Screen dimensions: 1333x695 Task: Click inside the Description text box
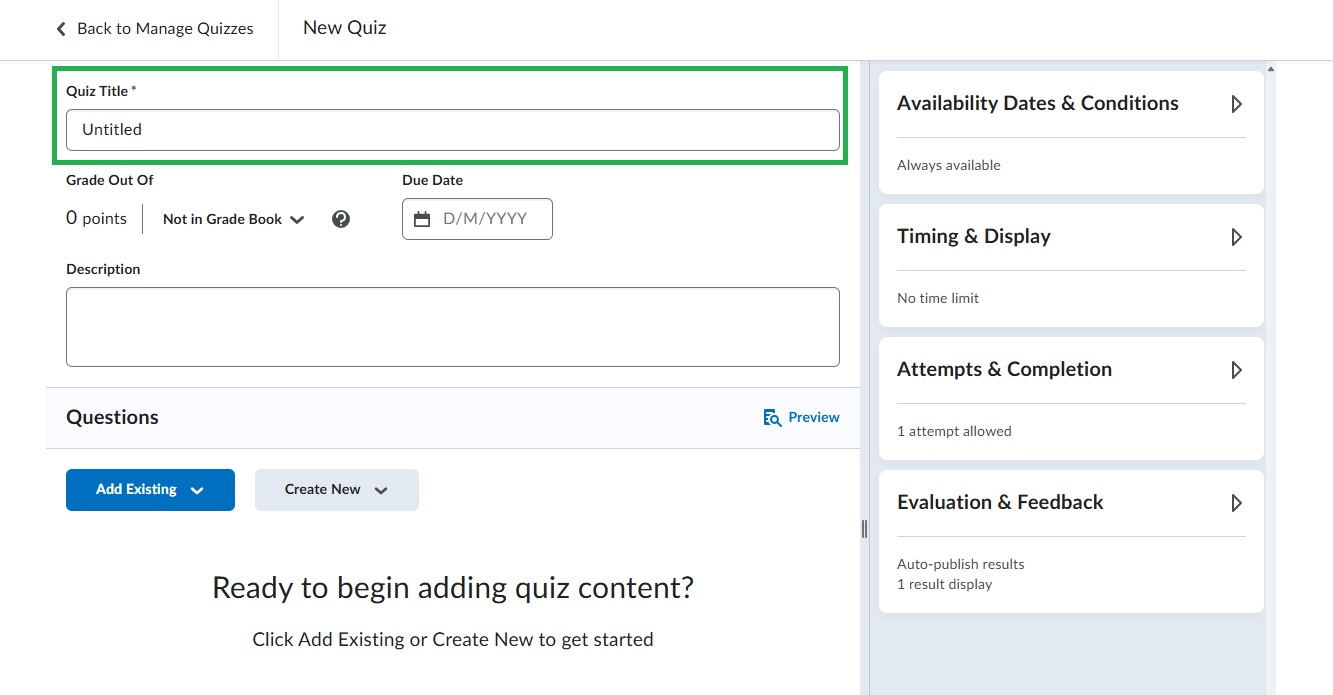(x=452, y=327)
